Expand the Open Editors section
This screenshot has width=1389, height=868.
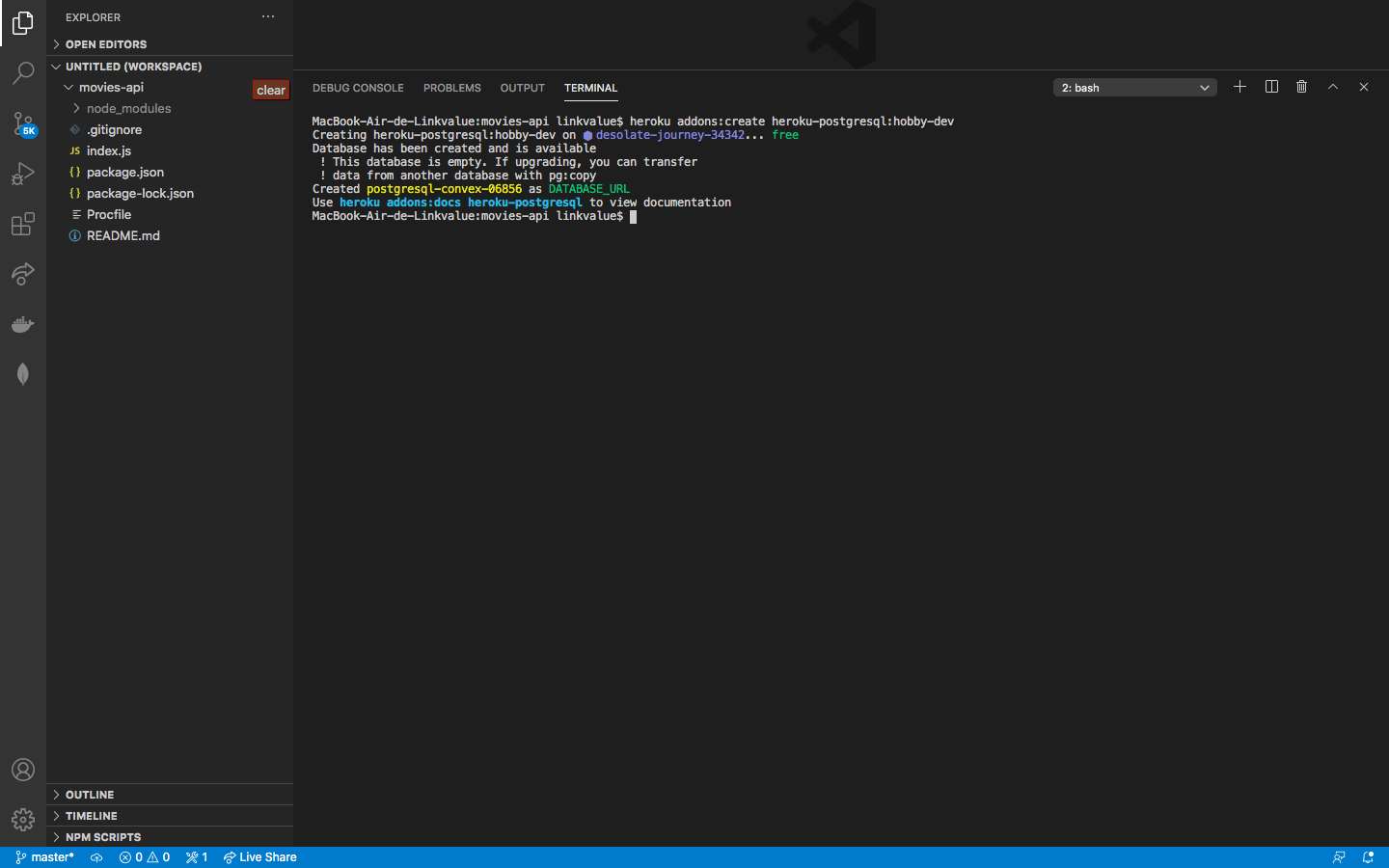[x=170, y=44]
